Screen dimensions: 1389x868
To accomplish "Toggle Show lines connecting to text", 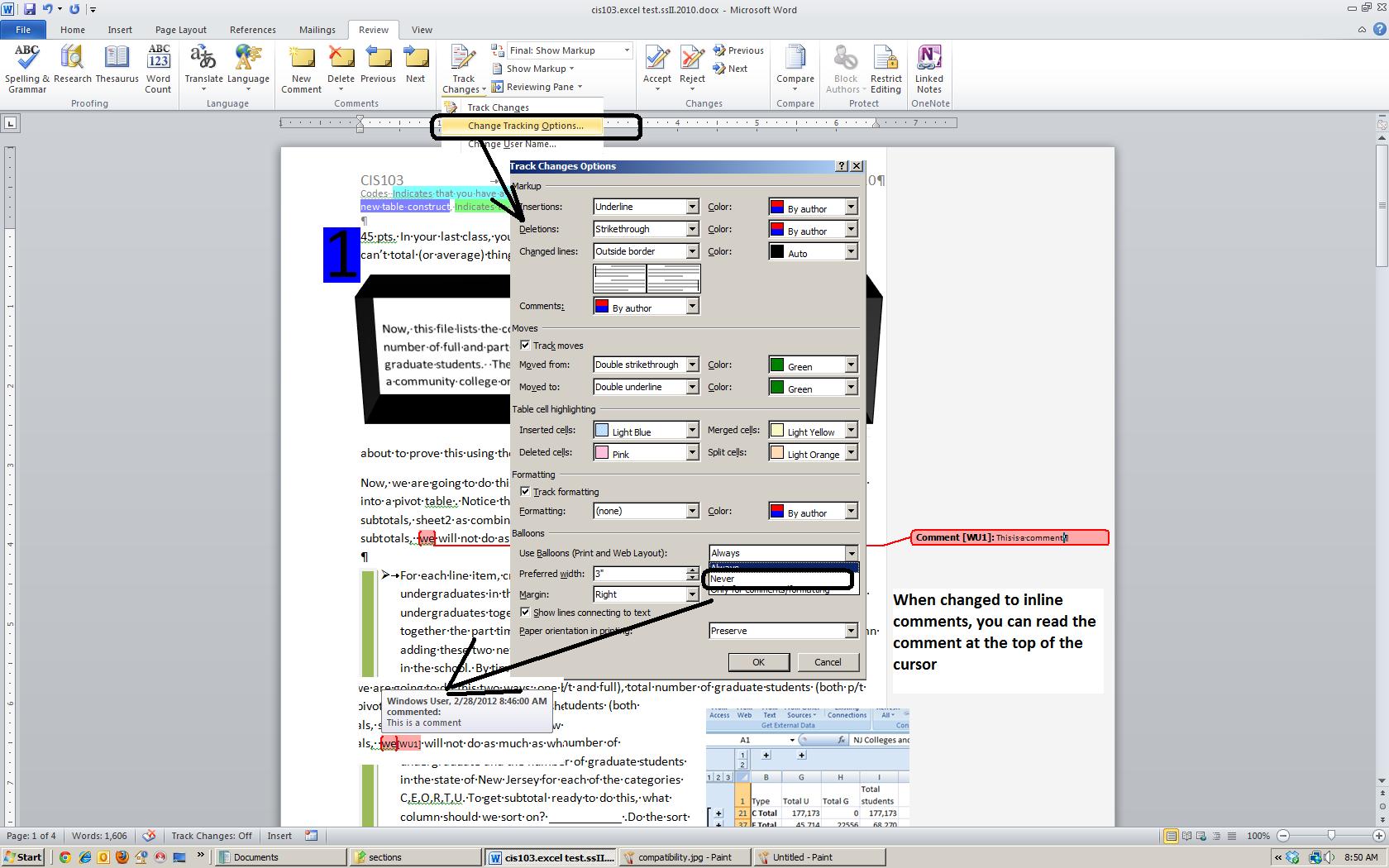I will point(525,613).
